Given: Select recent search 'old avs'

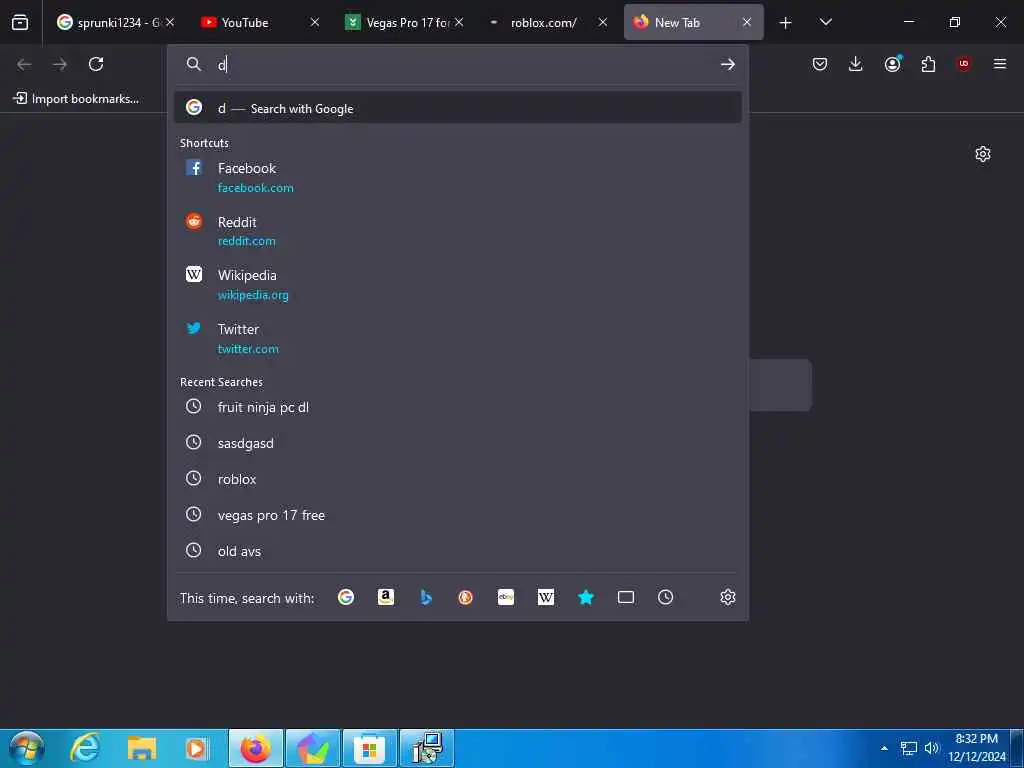Looking at the screenshot, I should pos(458,551).
